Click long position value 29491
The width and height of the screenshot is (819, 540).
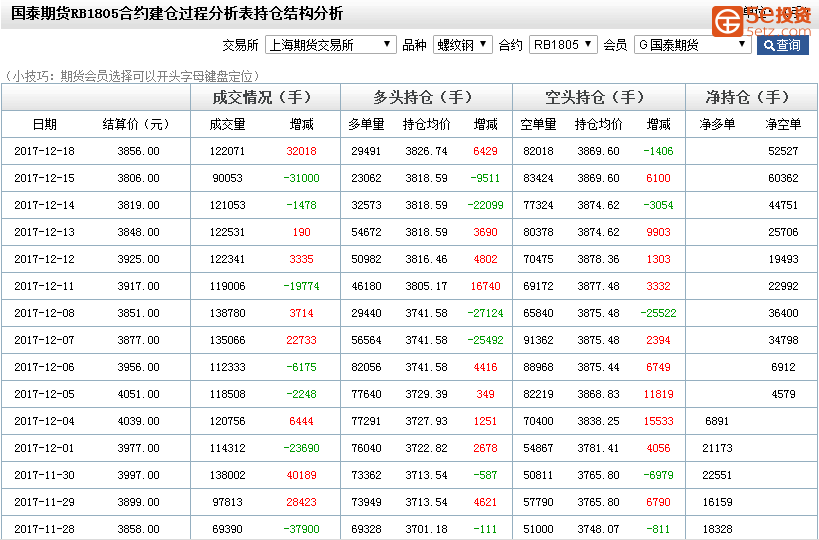(366, 151)
